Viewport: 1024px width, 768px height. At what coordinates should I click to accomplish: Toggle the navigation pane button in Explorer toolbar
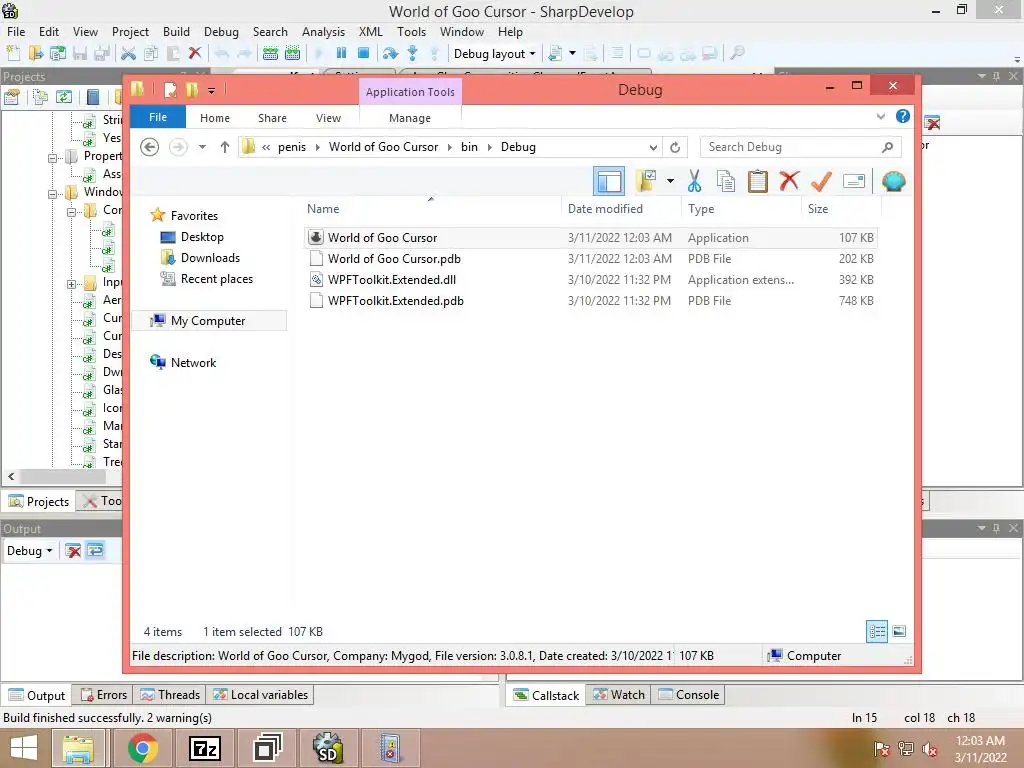(x=609, y=181)
